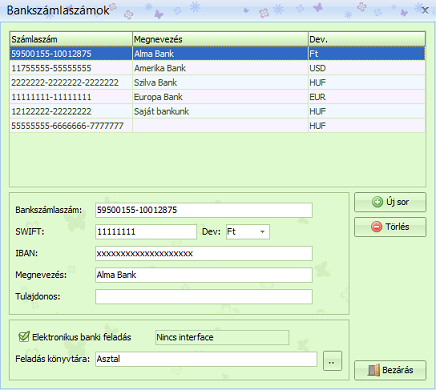The width and height of the screenshot is (436, 390).
Task: Click the Alma Bank cell in table
Action: (x=220, y=54)
